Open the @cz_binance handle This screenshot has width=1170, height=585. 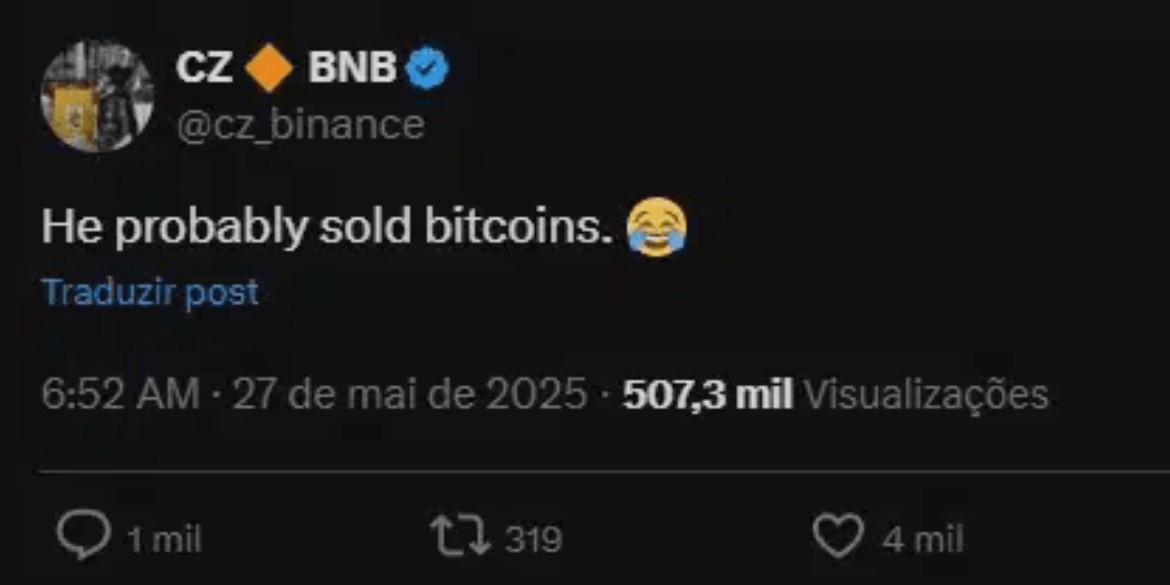pos(300,124)
